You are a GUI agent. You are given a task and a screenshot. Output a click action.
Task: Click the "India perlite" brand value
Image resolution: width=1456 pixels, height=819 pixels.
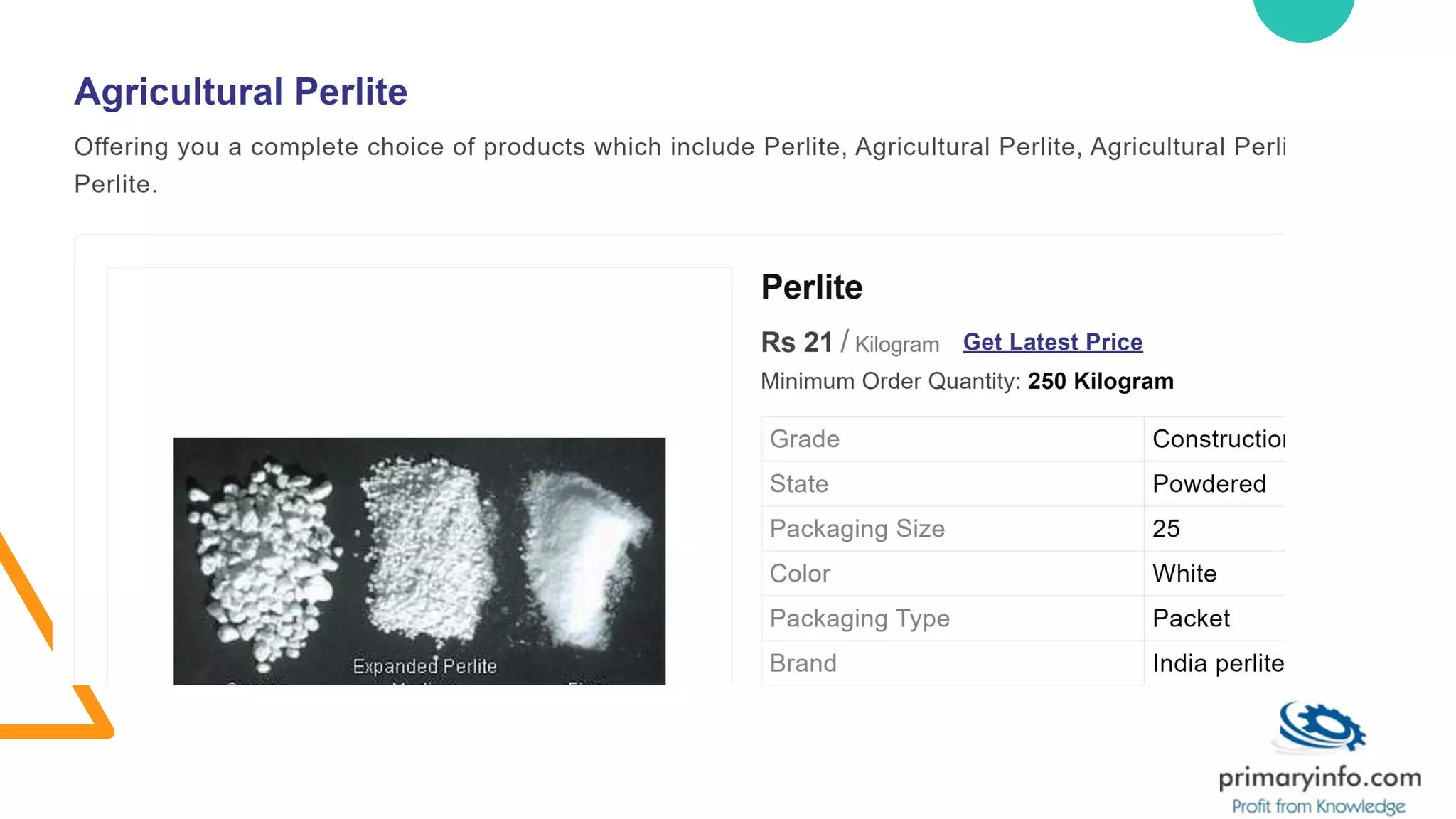[x=1217, y=663]
